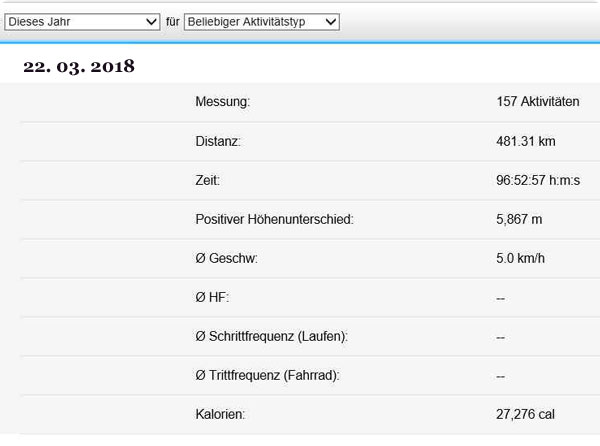Click the 'Positiver Höhenunterschied:' label
Screen dimensions: 600x446
tap(274, 220)
